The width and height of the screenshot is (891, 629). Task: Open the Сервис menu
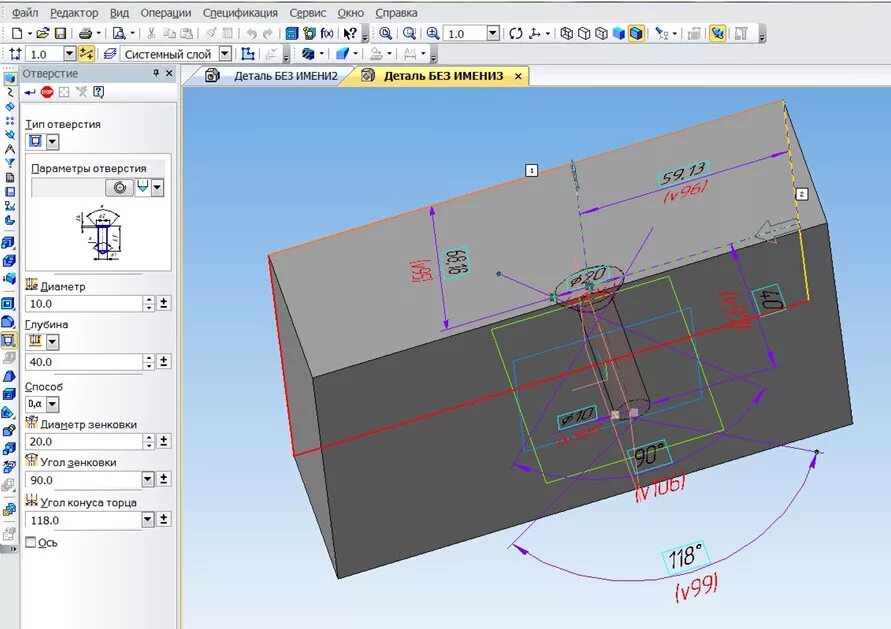point(307,13)
